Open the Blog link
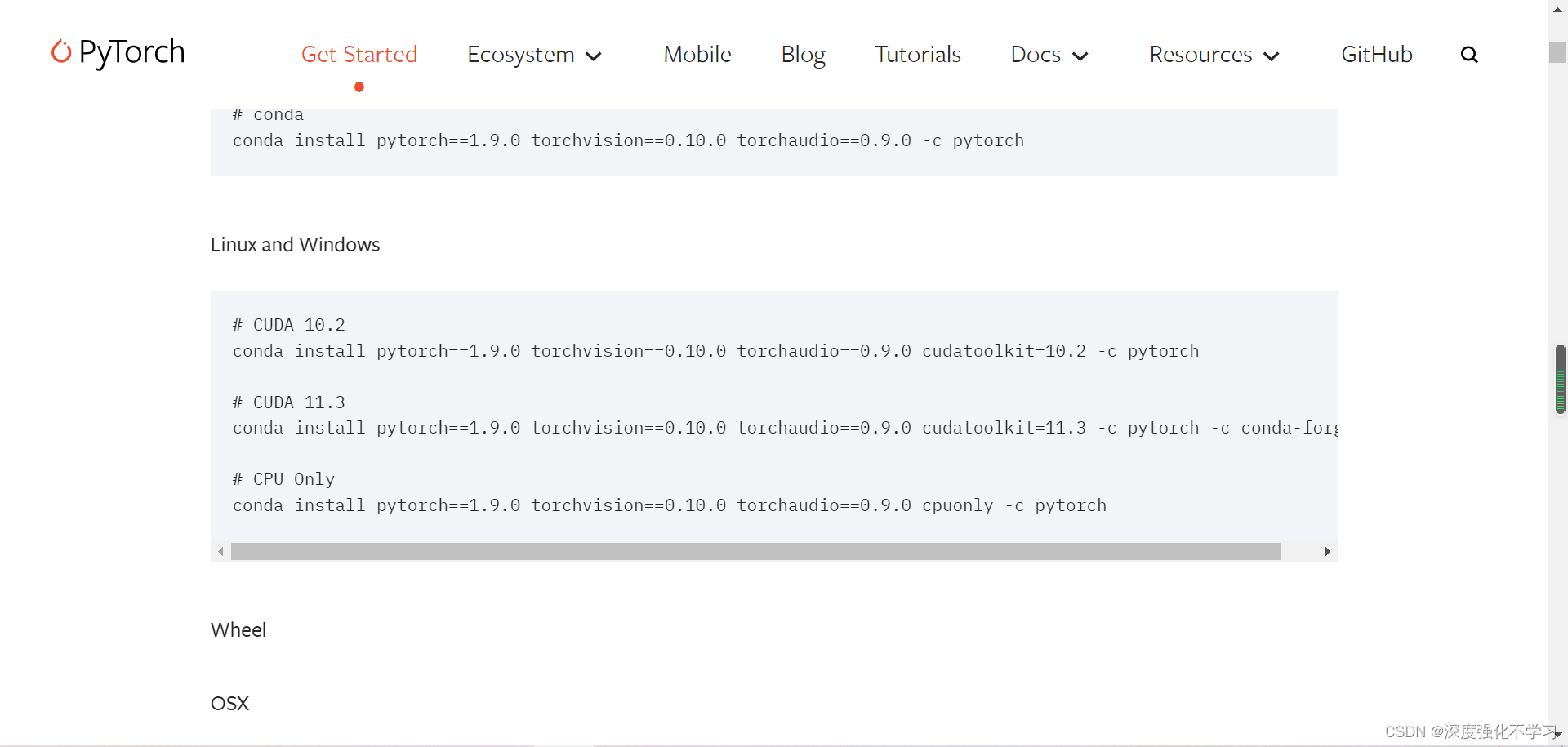The height and width of the screenshot is (747, 1568). click(803, 55)
